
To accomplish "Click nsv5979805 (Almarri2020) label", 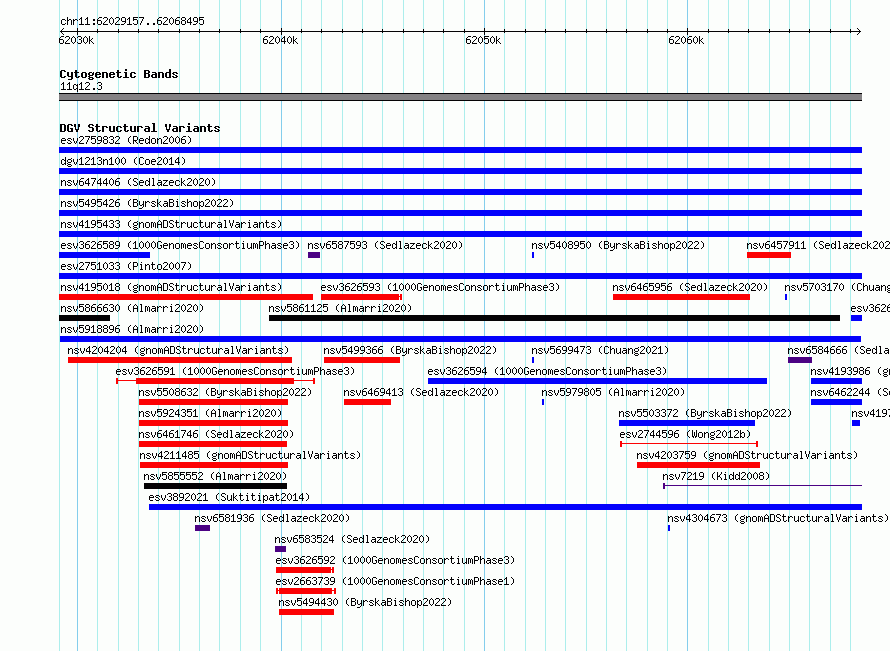I will click(x=613, y=392).
